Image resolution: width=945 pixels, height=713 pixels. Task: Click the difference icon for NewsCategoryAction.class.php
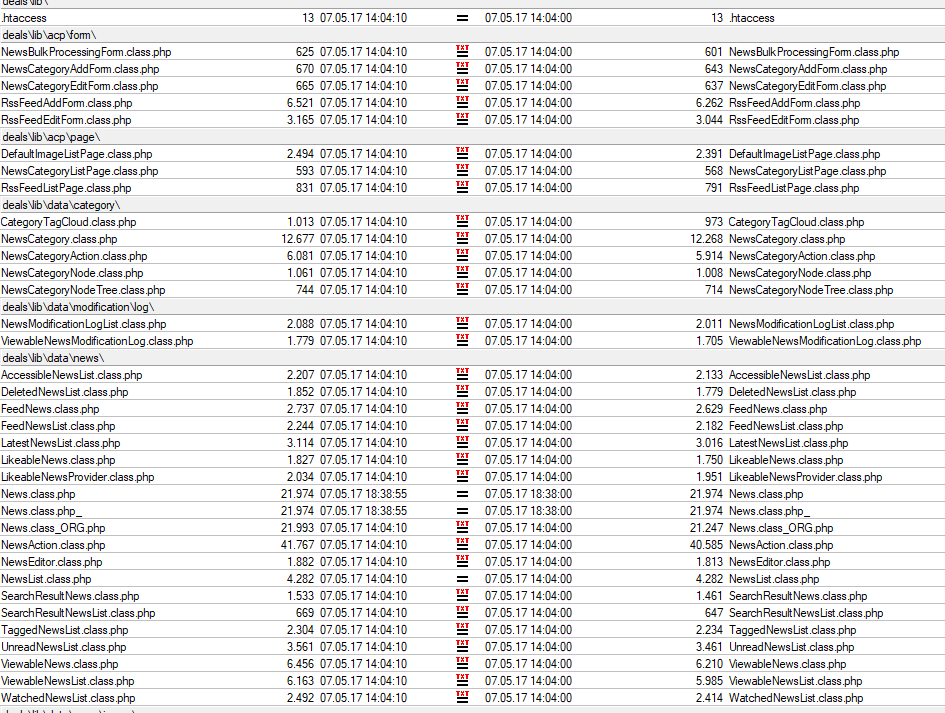tap(462, 255)
